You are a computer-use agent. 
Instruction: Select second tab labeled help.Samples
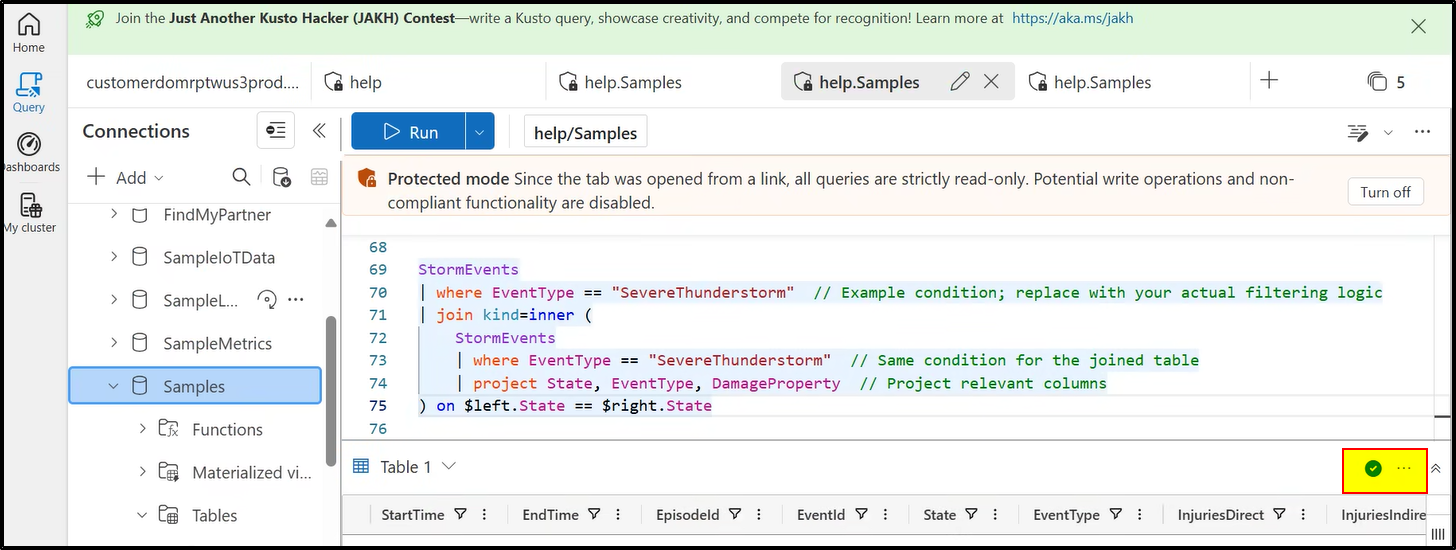click(x=662, y=82)
